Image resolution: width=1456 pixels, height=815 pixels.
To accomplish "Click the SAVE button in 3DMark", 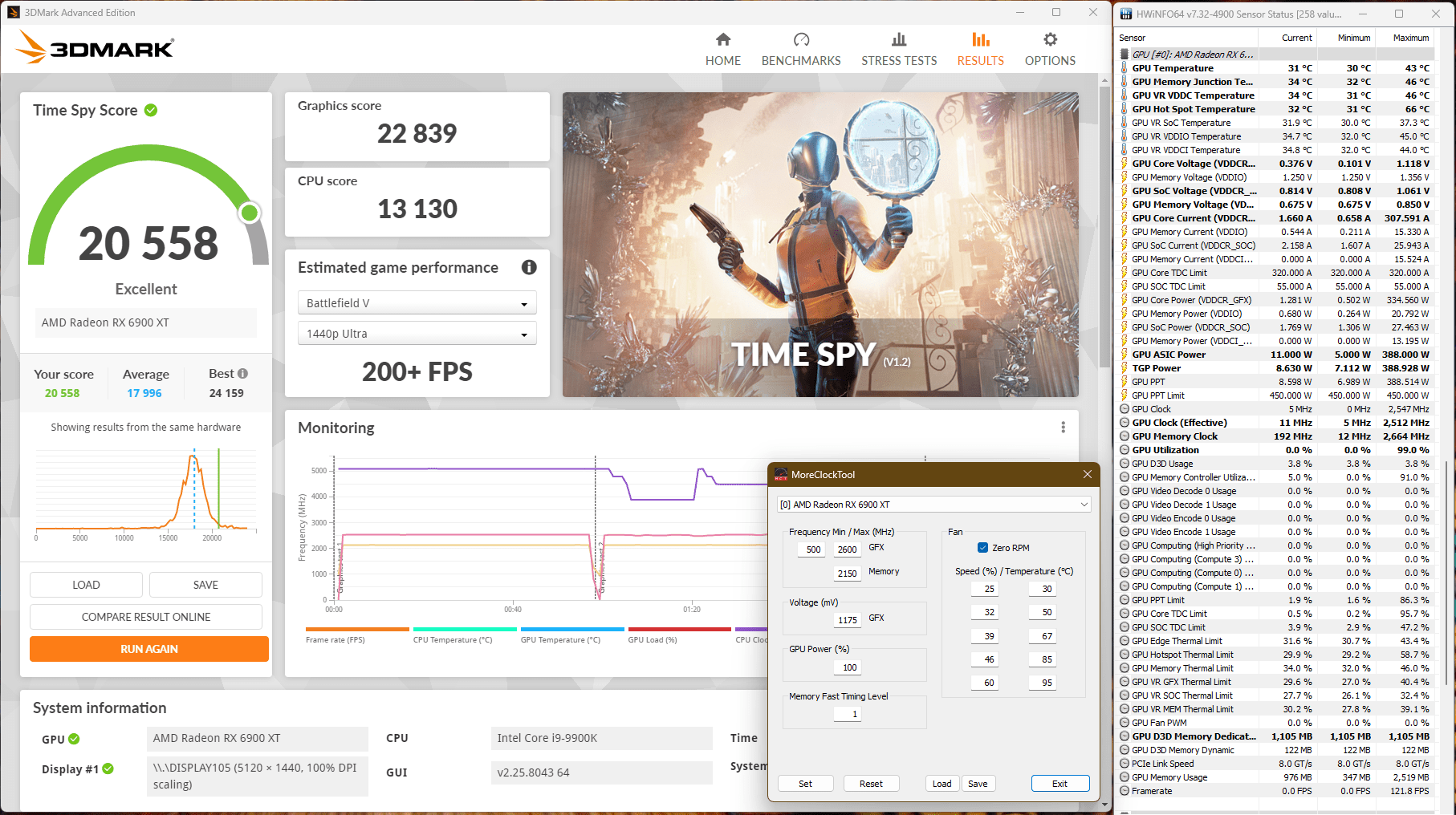I will tap(205, 585).
